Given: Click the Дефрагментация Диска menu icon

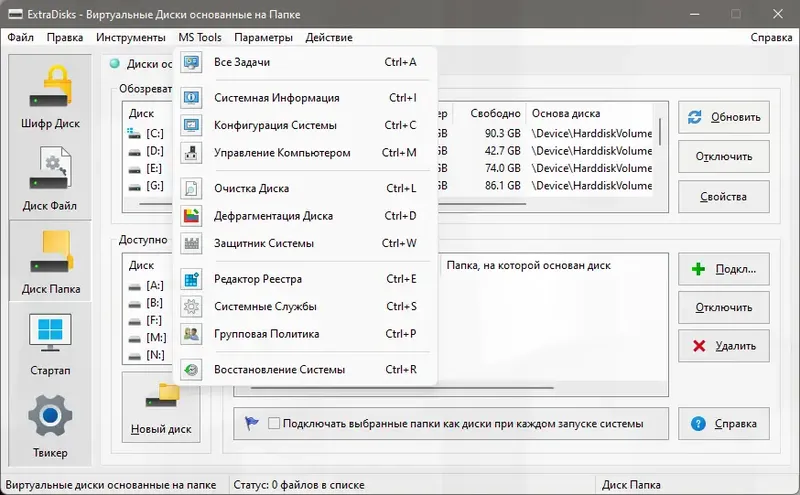Looking at the screenshot, I should [x=191, y=216].
